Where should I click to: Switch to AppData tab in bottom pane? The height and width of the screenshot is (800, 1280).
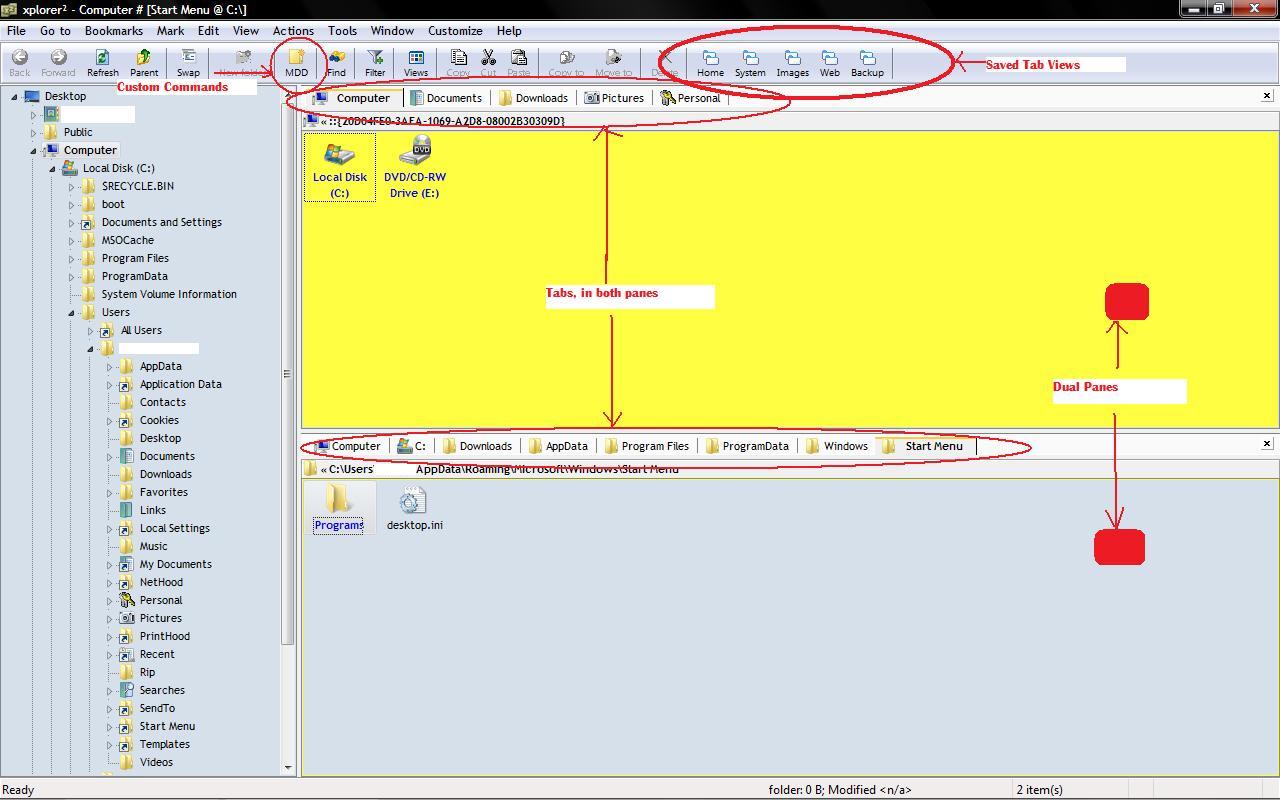pos(558,446)
